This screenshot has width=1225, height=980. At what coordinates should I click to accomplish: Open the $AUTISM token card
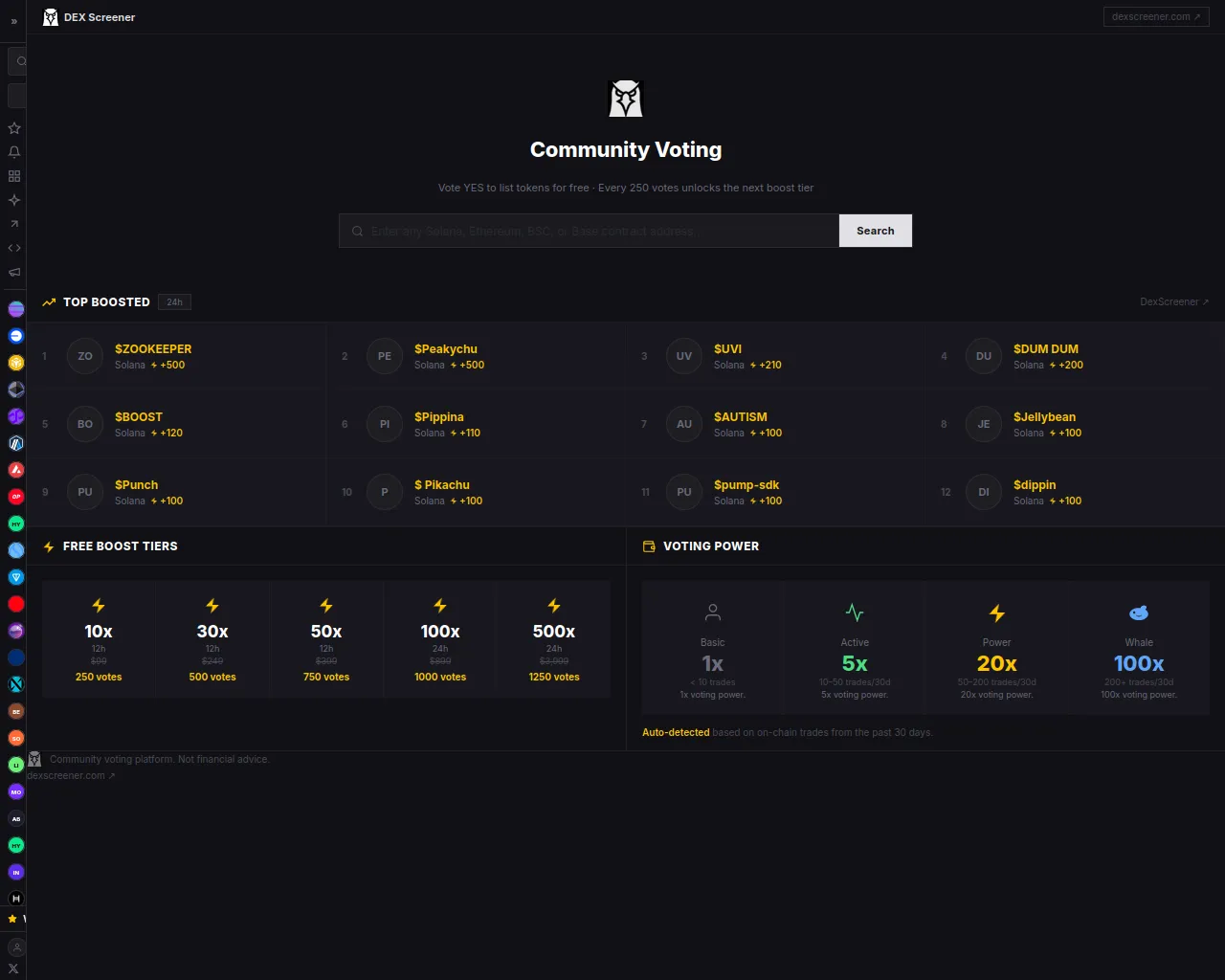(x=775, y=424)
